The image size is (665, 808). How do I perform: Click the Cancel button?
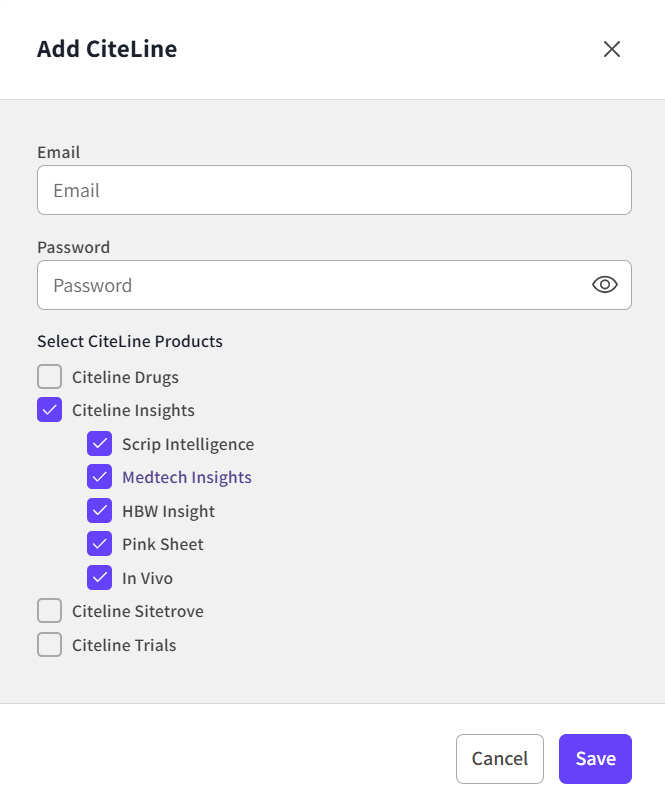(x=499, y=759)
